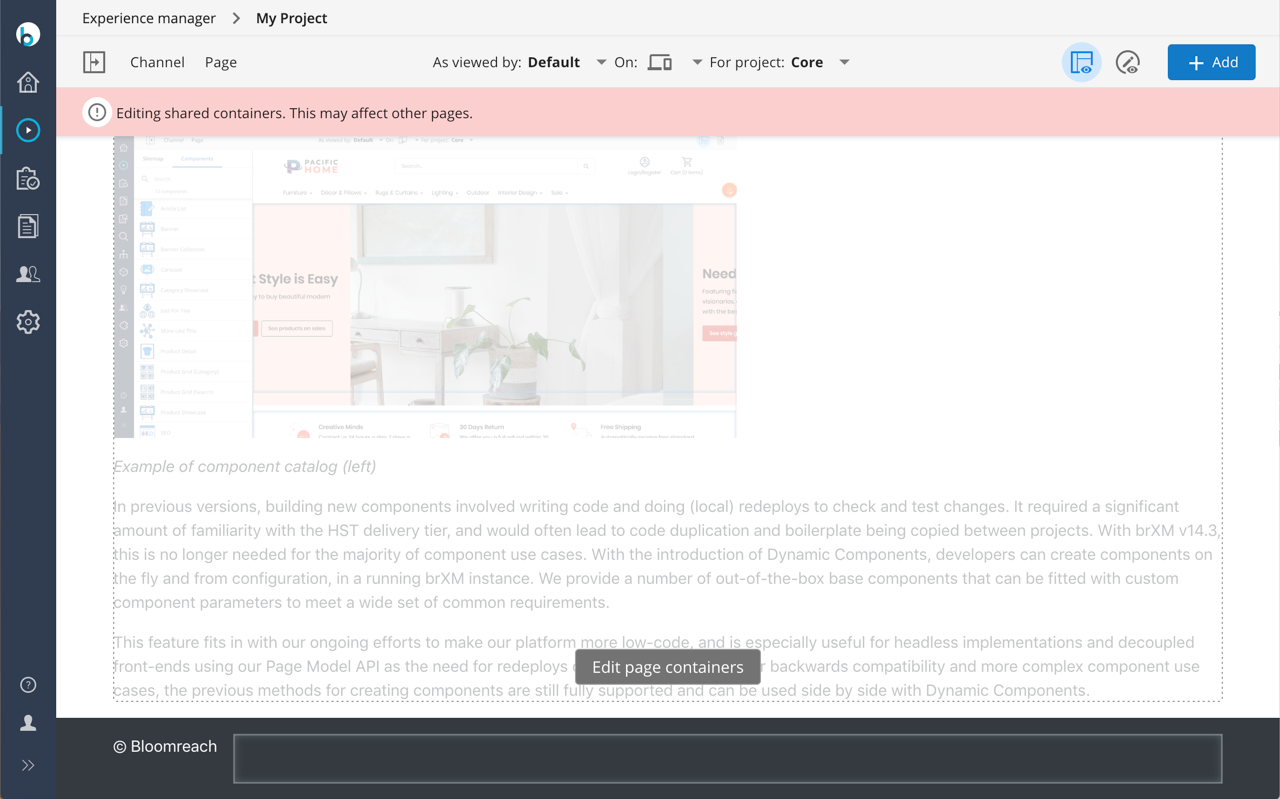Expand the navigation sidebar
The width and height of the screenshot is (1280, 799).
click(x=28, y=766)
